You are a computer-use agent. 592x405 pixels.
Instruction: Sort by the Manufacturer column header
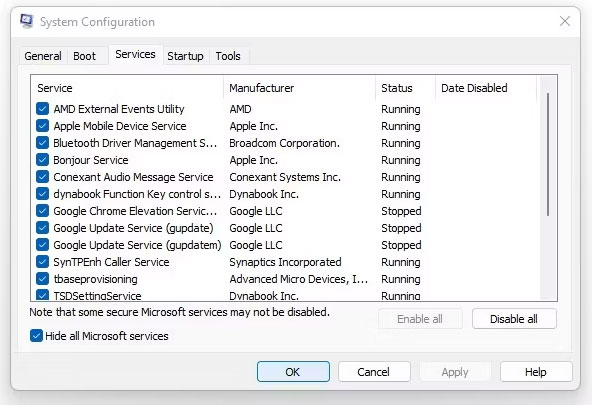(x=299, y=88)
